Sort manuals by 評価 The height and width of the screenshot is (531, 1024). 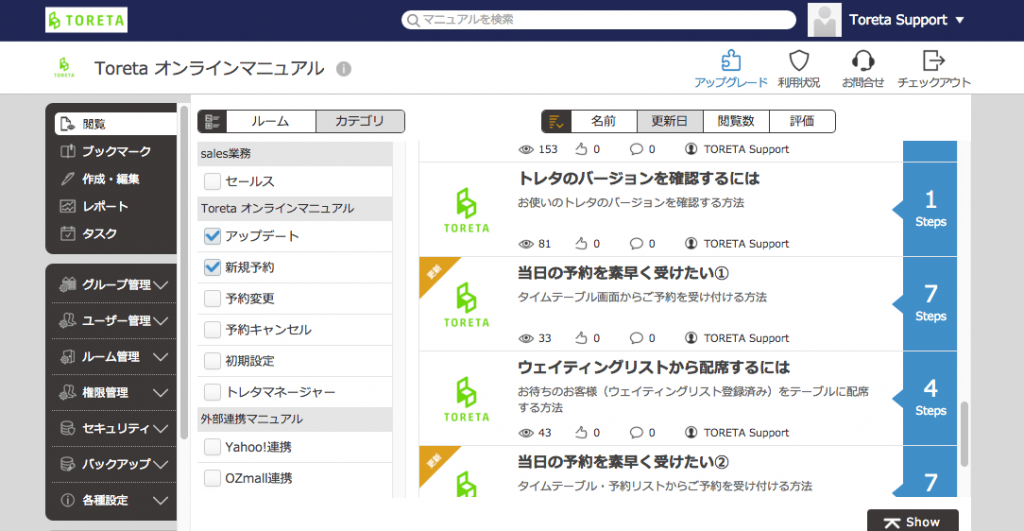tap(802, 121)
